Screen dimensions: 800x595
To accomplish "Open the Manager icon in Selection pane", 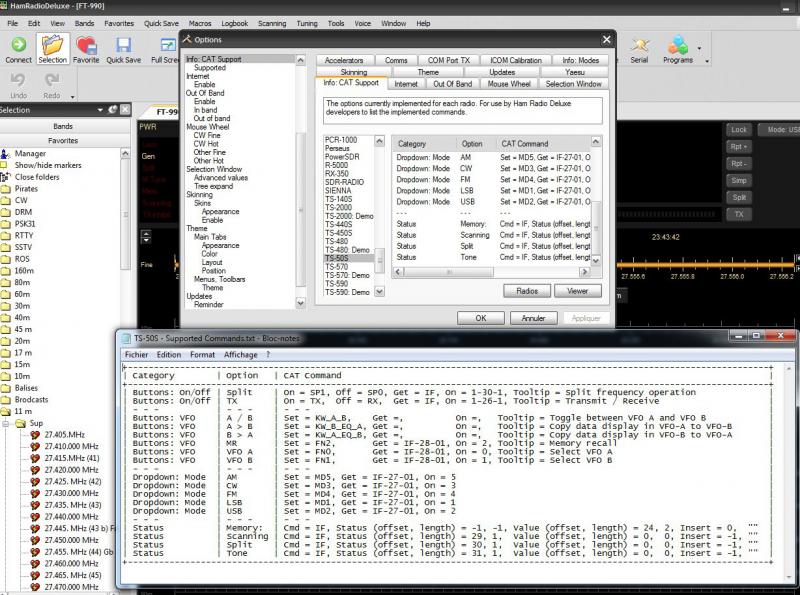I will coord(5,154).
